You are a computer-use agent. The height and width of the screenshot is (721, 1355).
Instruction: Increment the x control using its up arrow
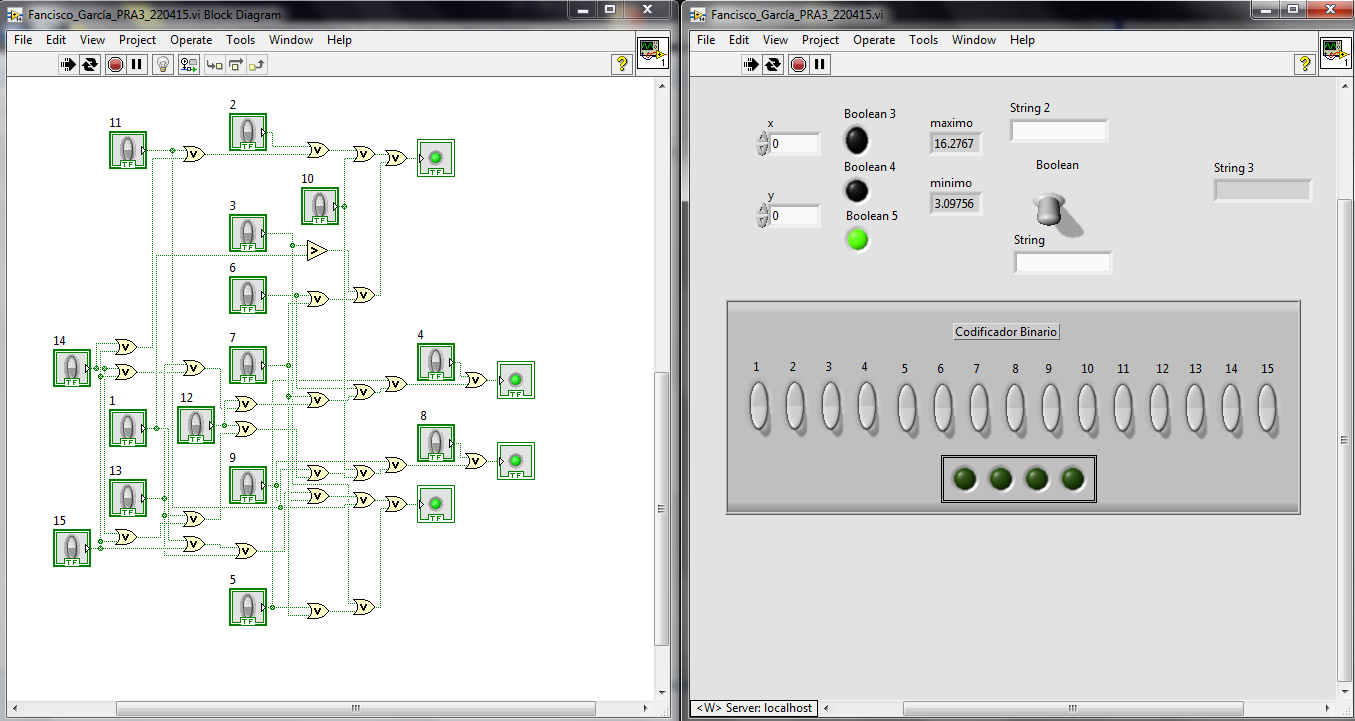(x=764, y=138)
